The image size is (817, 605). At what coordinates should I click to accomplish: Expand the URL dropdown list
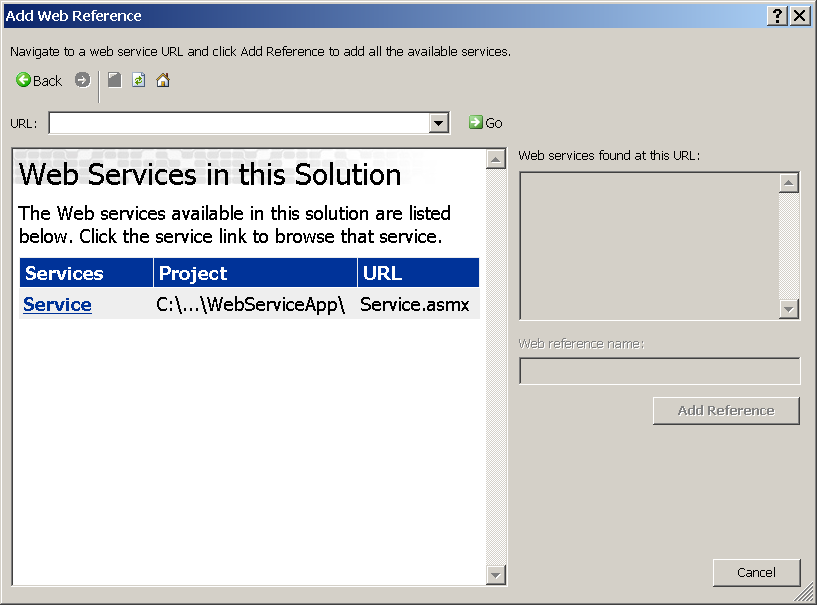[438, 123]
